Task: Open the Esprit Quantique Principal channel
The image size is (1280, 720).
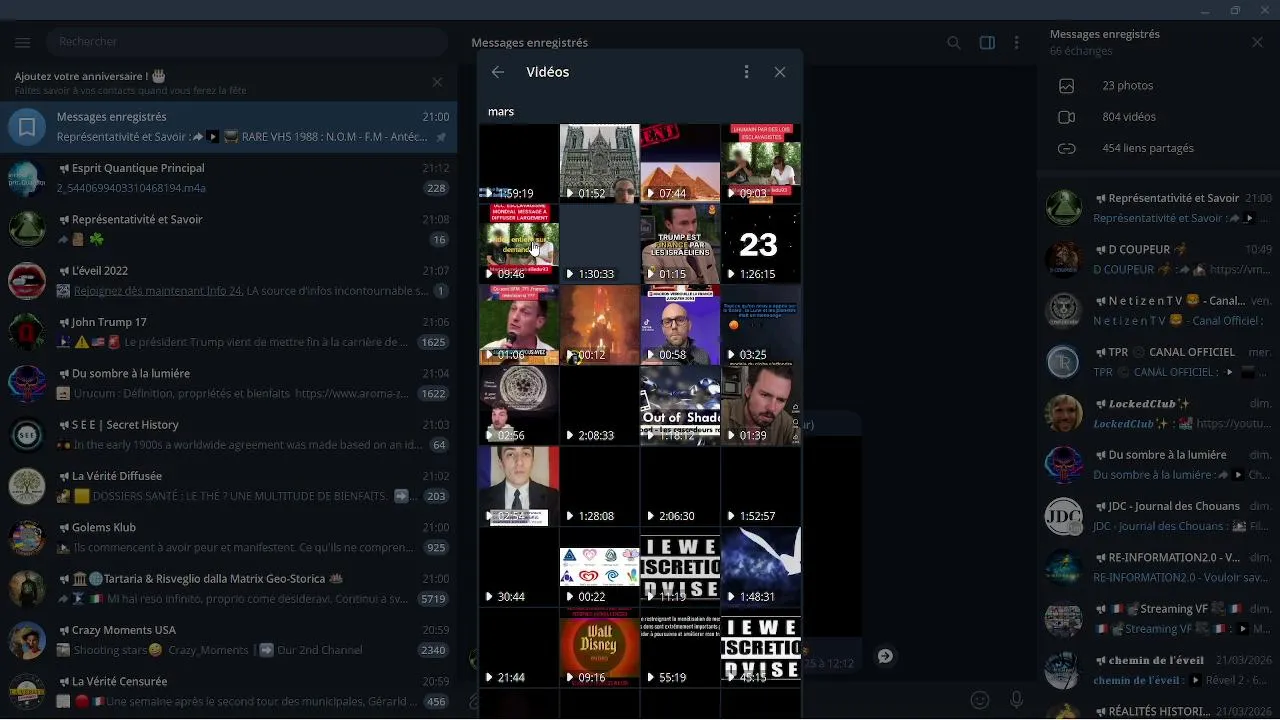Action: [228, 178]
